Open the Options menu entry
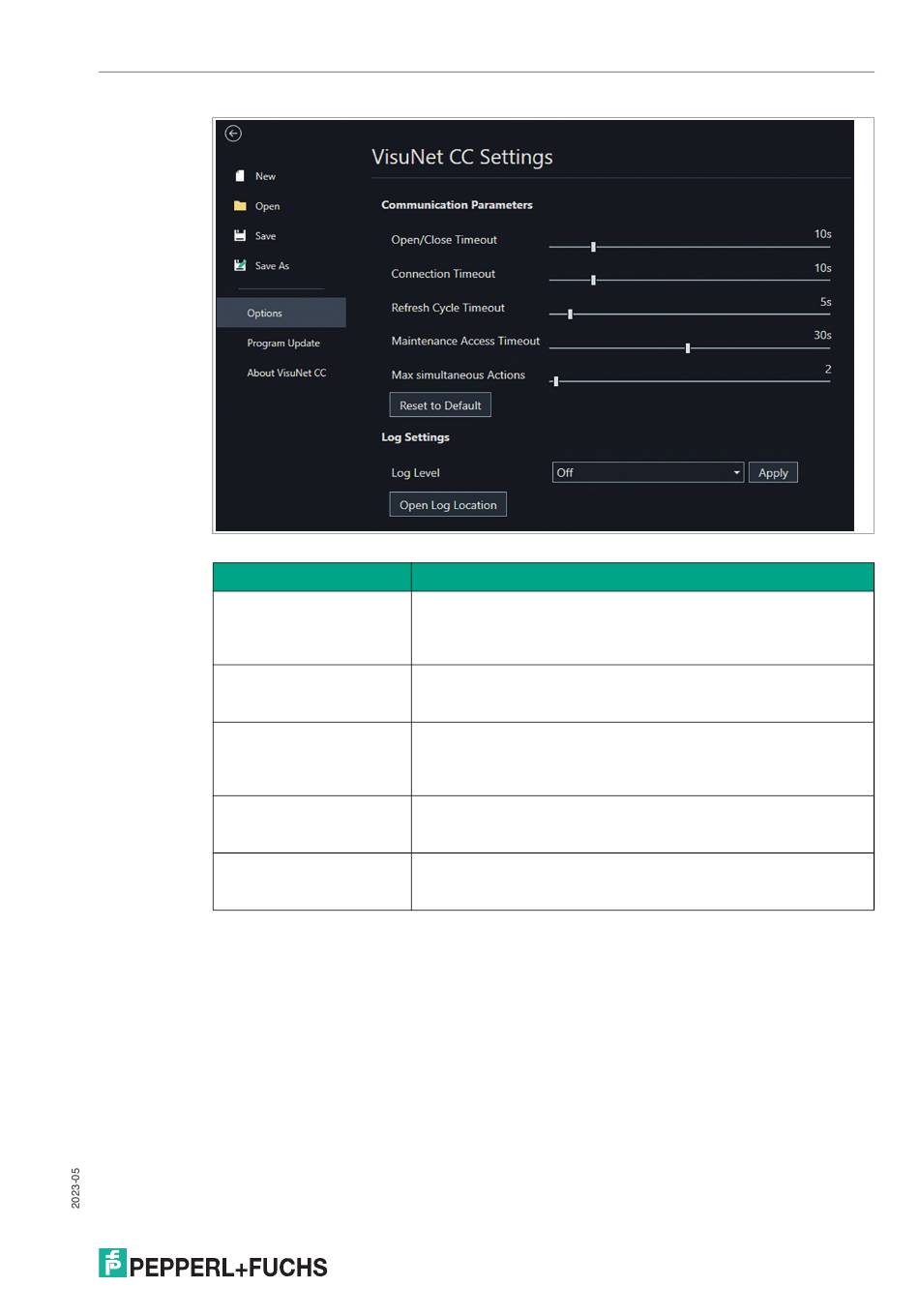 [281, 313]
